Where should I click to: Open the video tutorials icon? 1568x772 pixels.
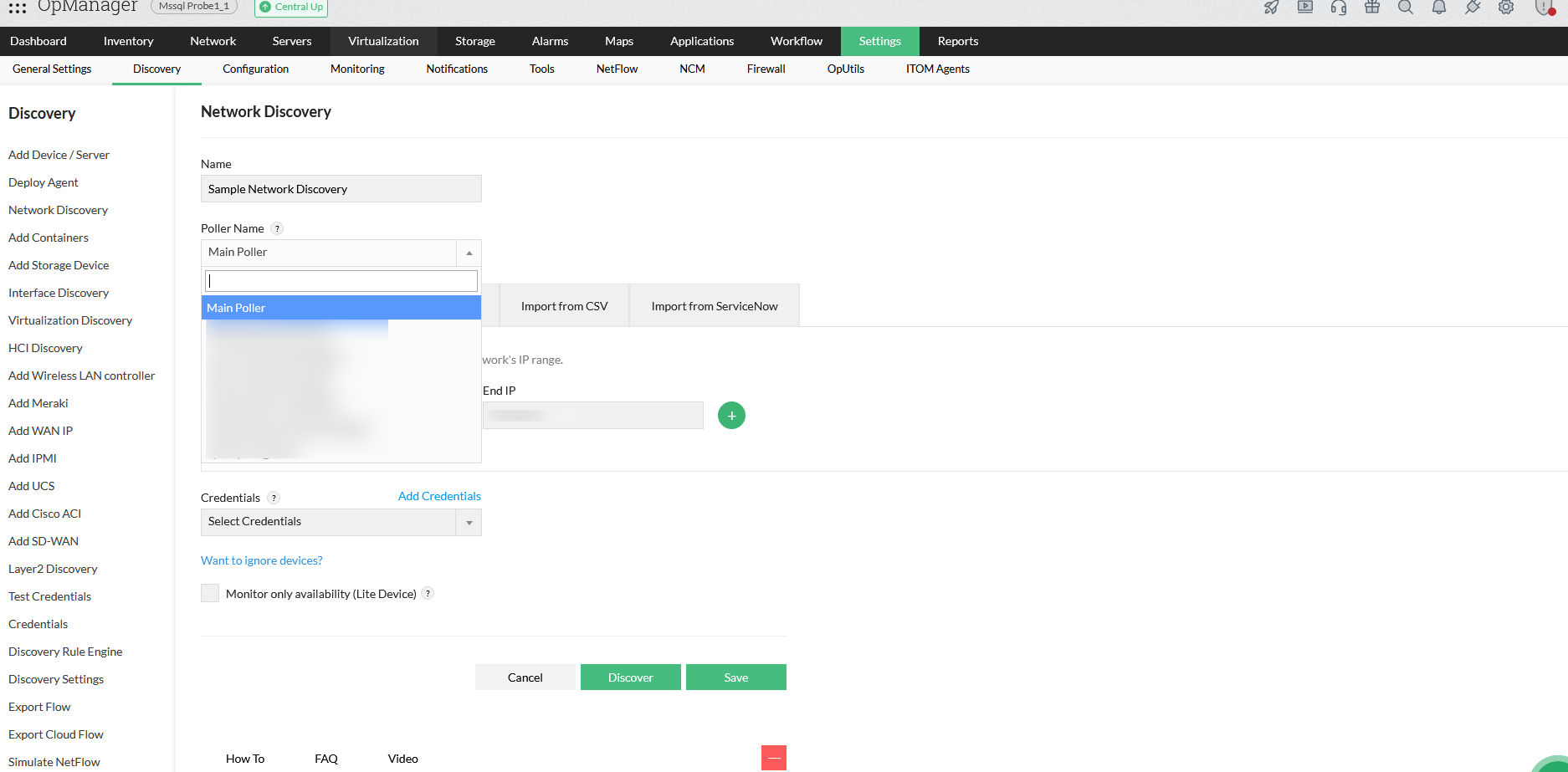click(1305, 8)
